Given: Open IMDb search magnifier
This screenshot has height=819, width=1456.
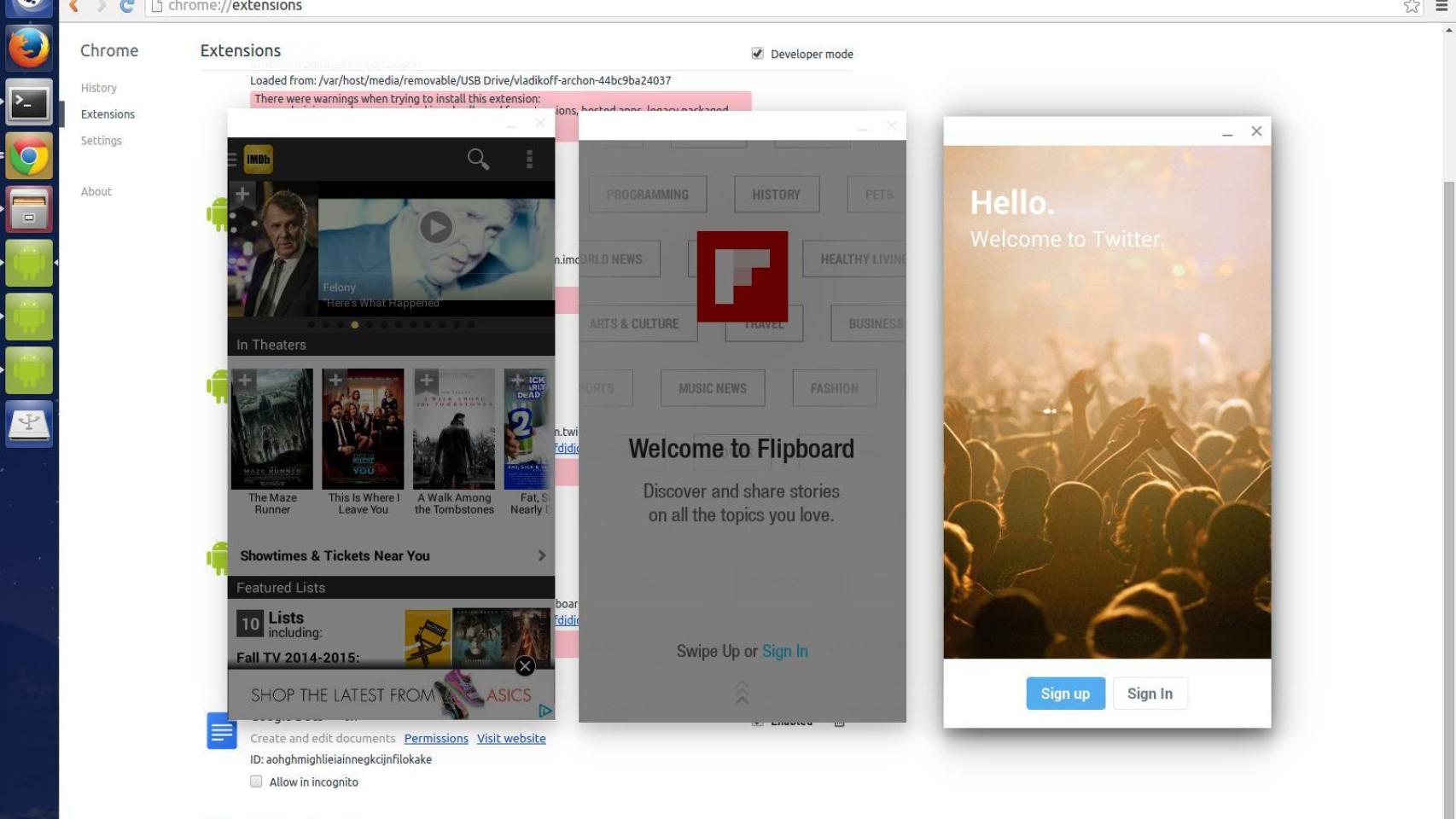Looking at the screenshot, I should pyautogui.click(x=478, y=159).
